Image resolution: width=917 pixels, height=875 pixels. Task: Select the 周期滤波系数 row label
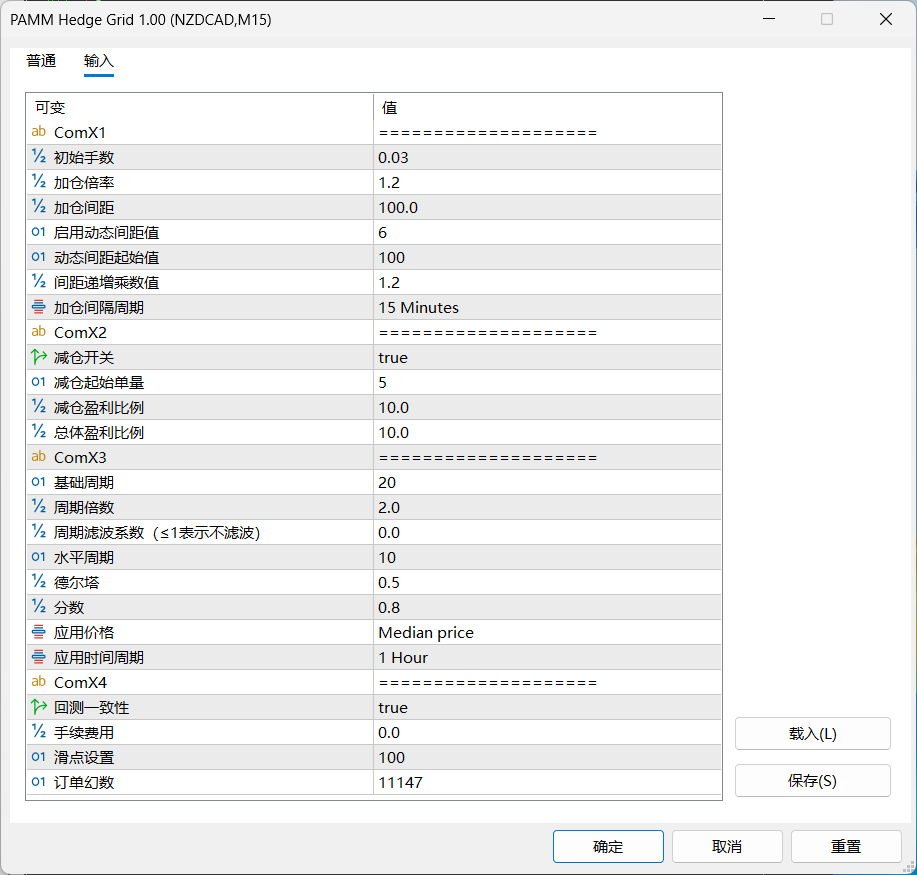157,532
